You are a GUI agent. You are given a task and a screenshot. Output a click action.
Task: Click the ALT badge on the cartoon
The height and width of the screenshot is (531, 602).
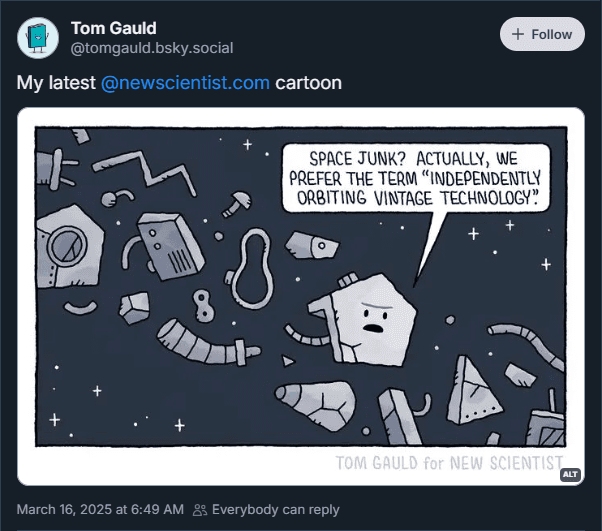coord(570,474)
